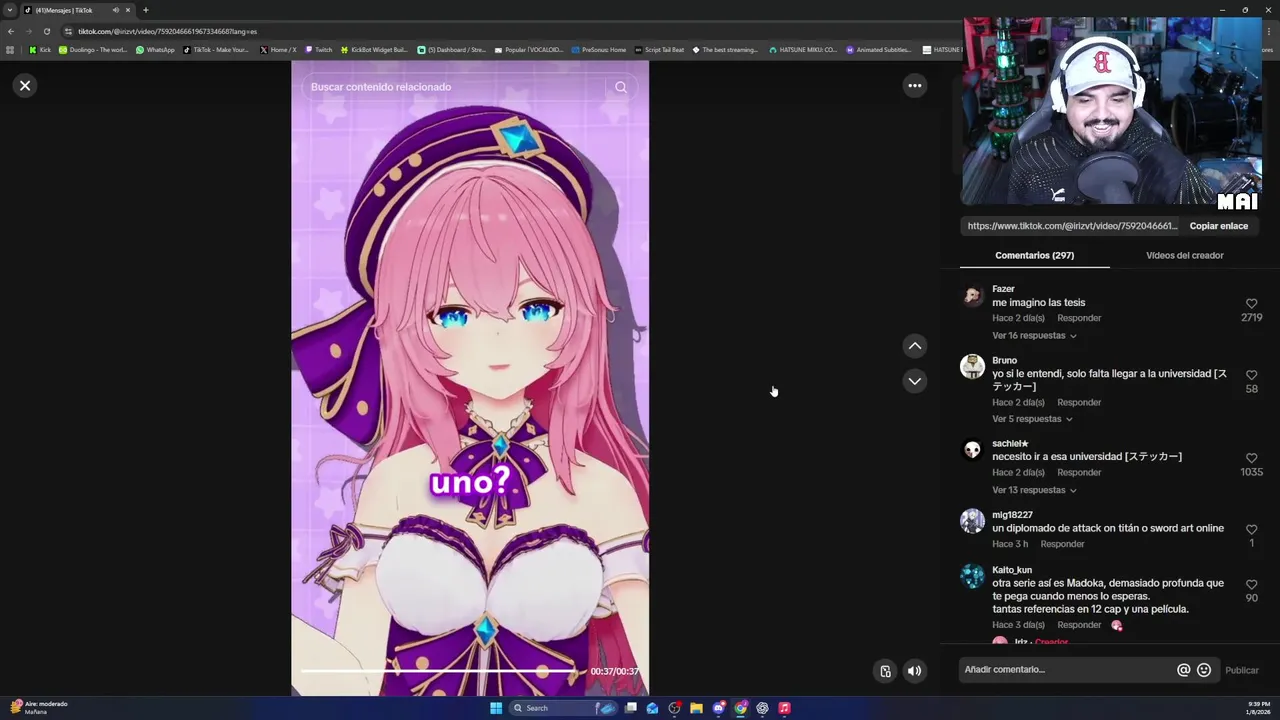Like Fazer's comment with heart icon
The height and width of the screenshot is (720, 1280).
[x=1251, y=303]
